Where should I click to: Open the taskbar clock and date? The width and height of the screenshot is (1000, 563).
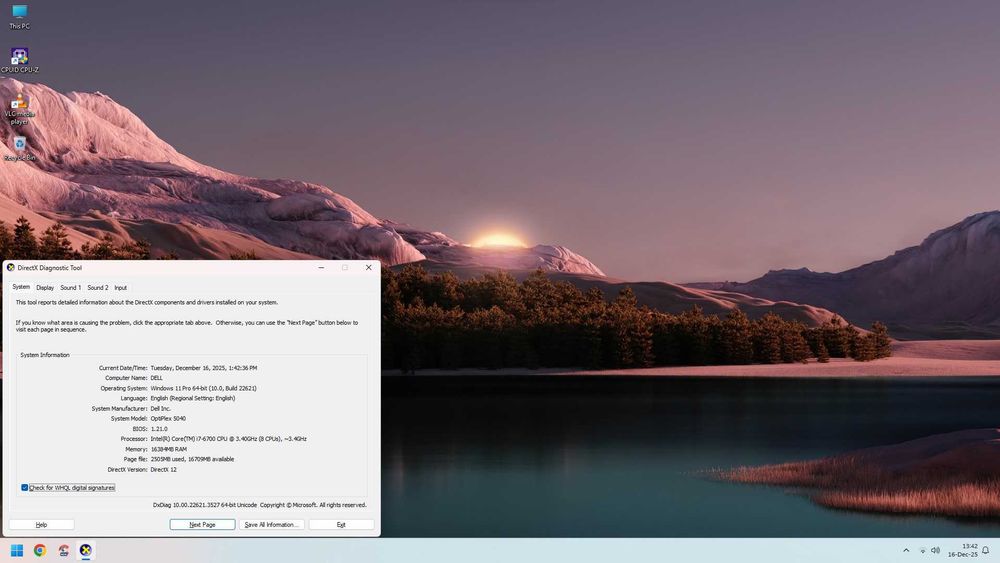962,550
